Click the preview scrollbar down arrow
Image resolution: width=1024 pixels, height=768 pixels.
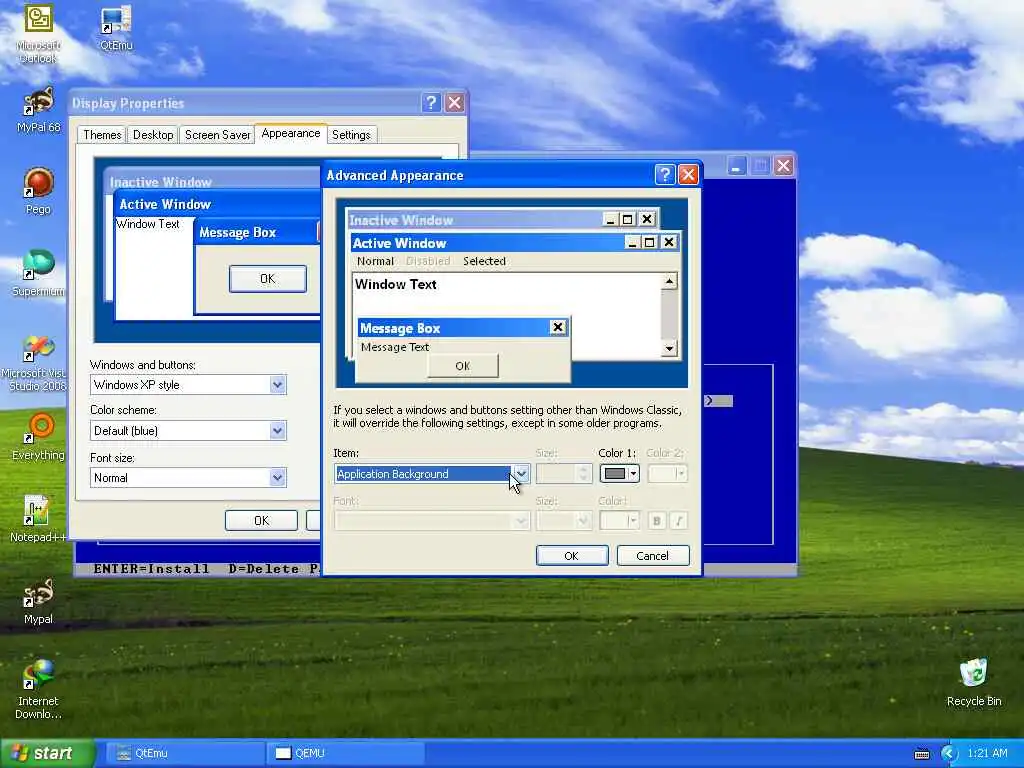[x=669, y=349]
